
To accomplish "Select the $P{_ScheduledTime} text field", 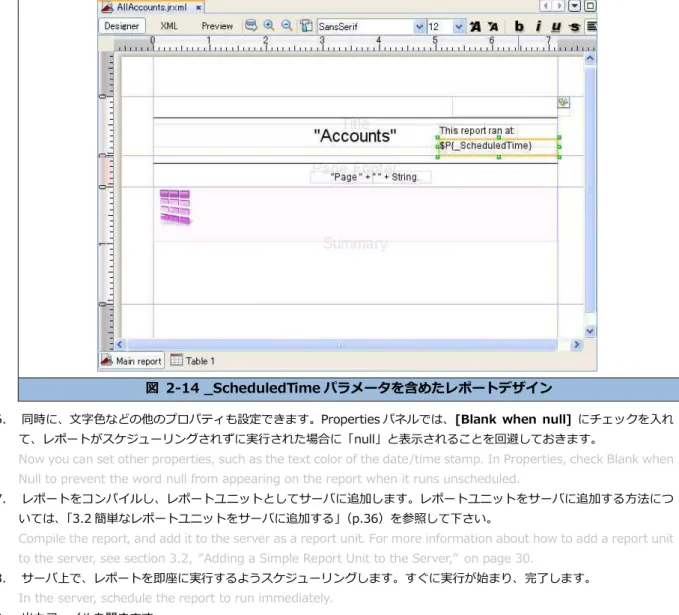I will click(x=498, y=146).
